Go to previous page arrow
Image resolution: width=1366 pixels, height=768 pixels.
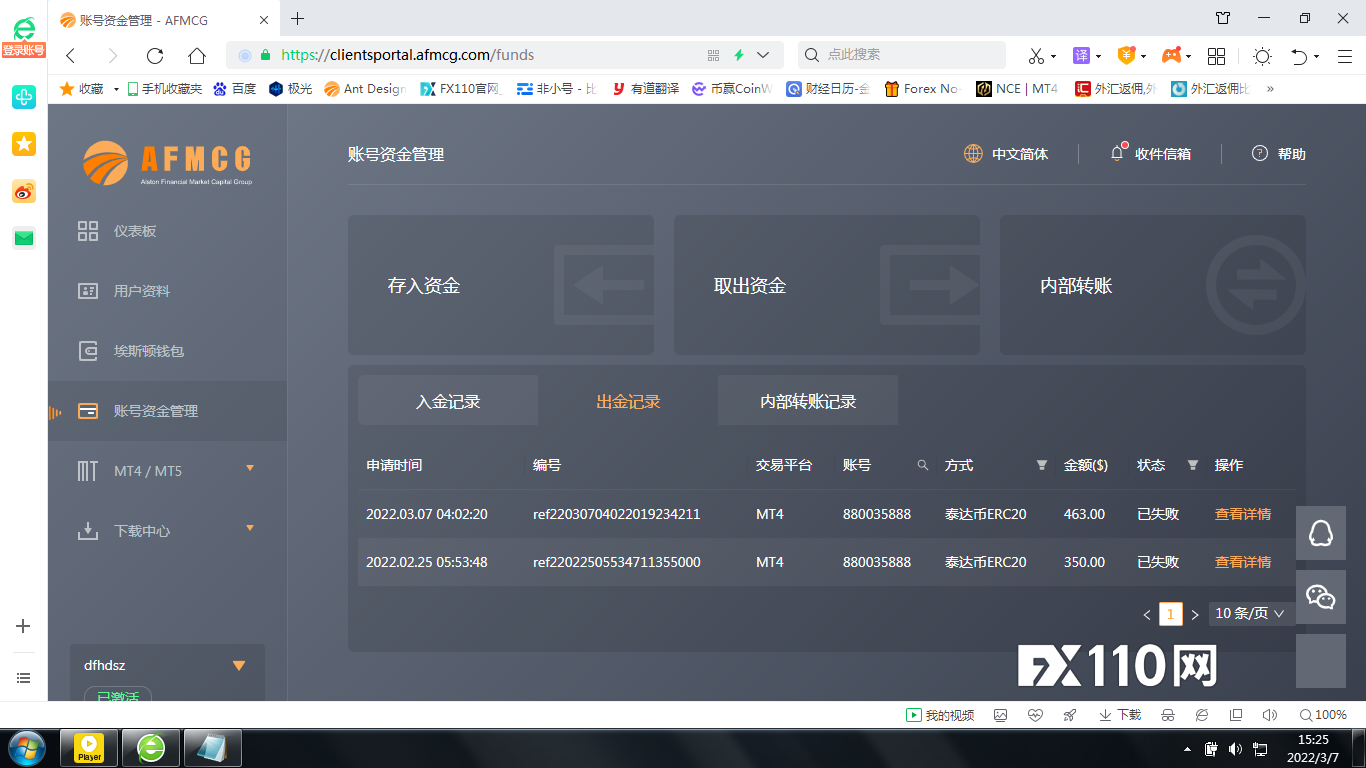pos(1147,615)
